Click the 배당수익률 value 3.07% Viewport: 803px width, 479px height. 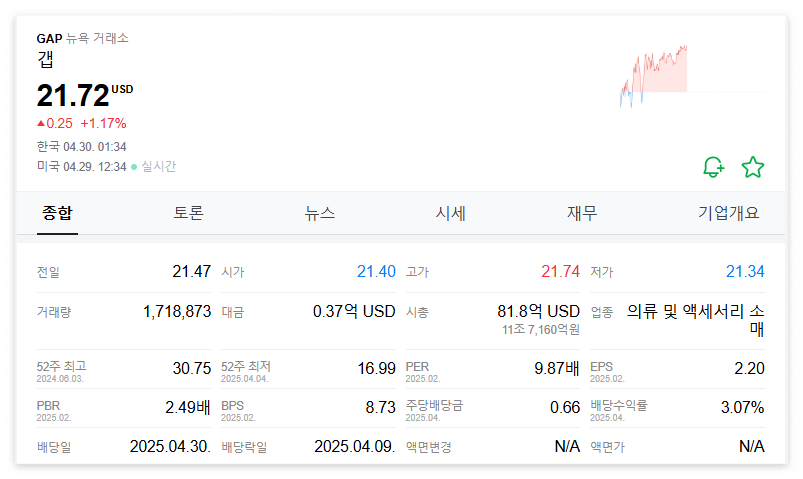tap(743, 407)
